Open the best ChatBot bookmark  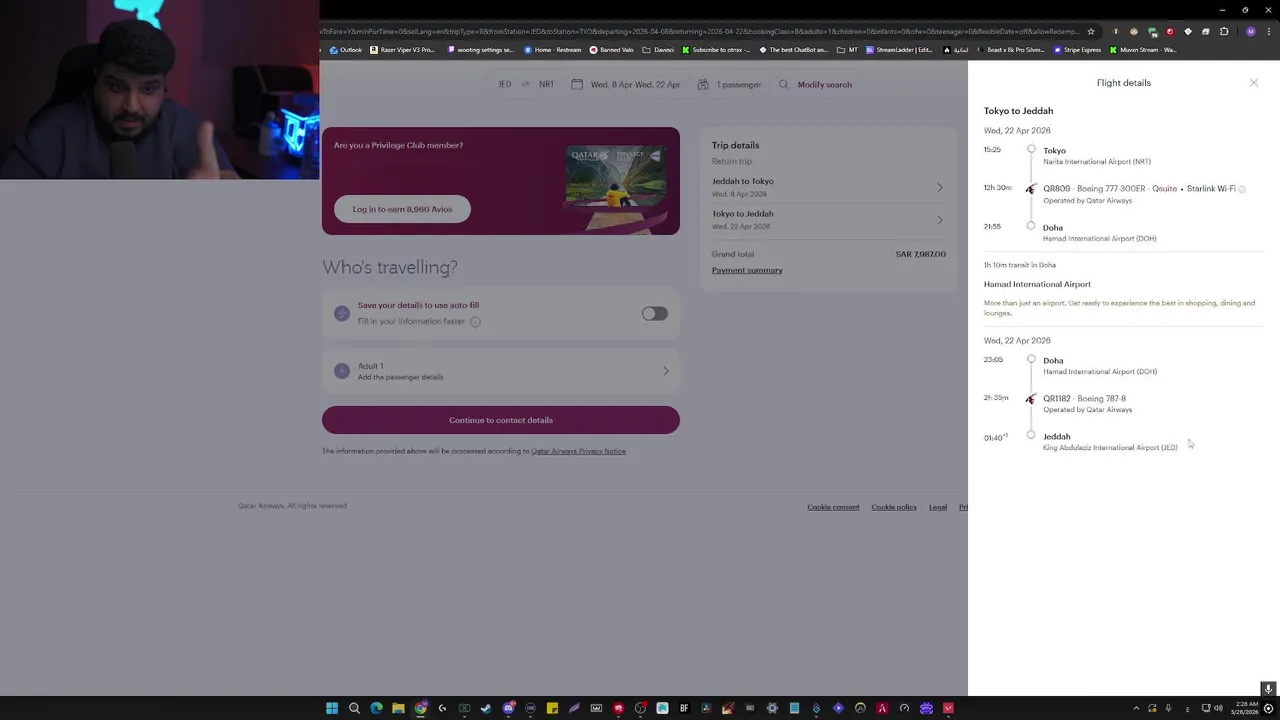click(794, 50)
